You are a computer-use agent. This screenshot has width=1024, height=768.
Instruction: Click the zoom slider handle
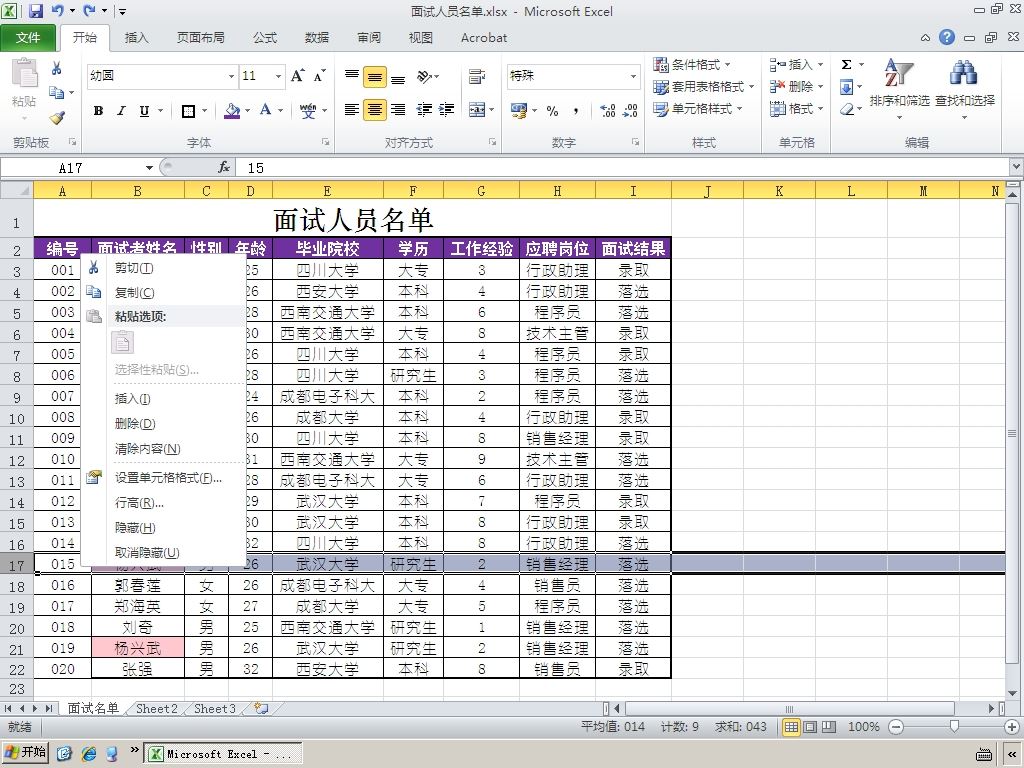(x=954, y=727)
